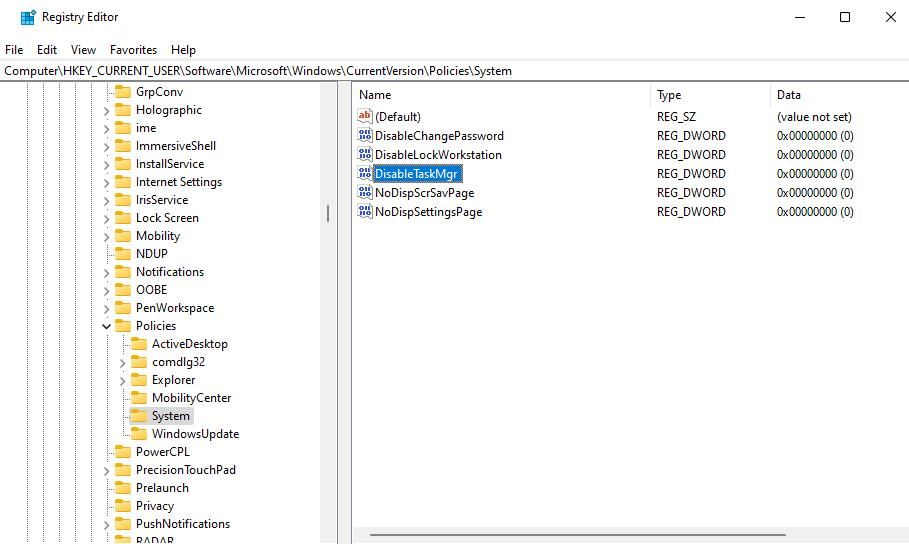Screen dimensions: 909x544
Task: Click the Internet Settings folder icon
Action: (123, 182)
